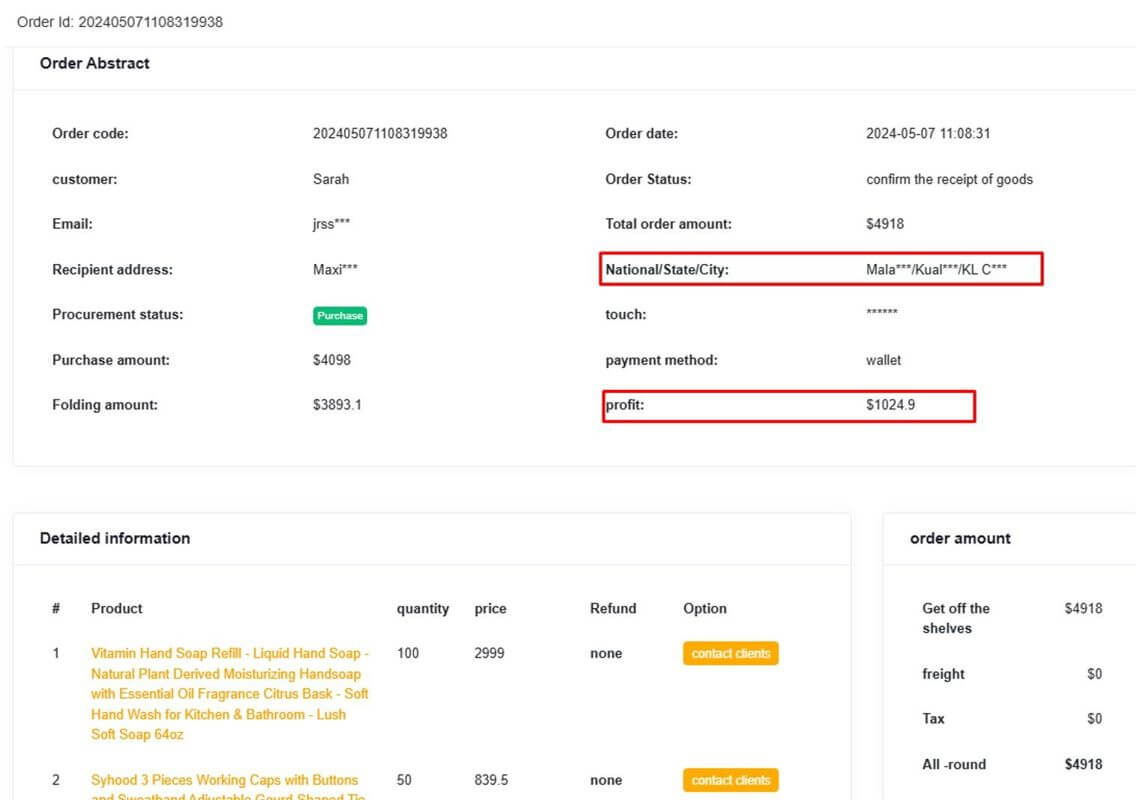Click the highlighted profit value $1024.9

[893, 405]
